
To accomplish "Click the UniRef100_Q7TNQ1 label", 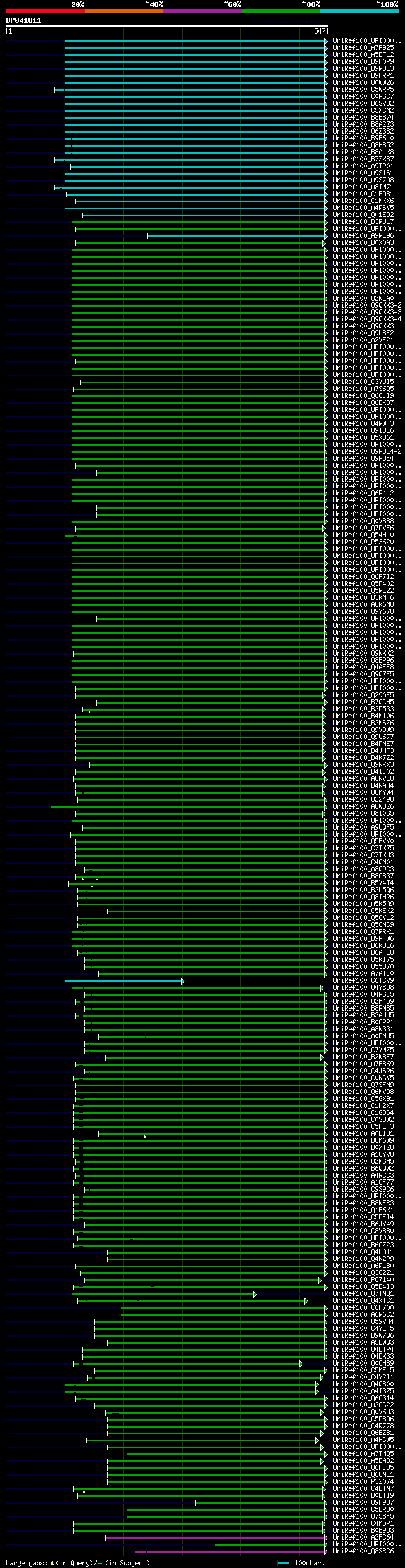I will tap(363, 1293).
